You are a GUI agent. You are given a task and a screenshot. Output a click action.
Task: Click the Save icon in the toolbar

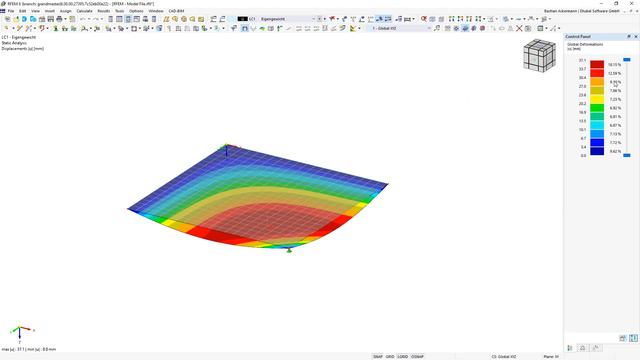click(51, 19)
